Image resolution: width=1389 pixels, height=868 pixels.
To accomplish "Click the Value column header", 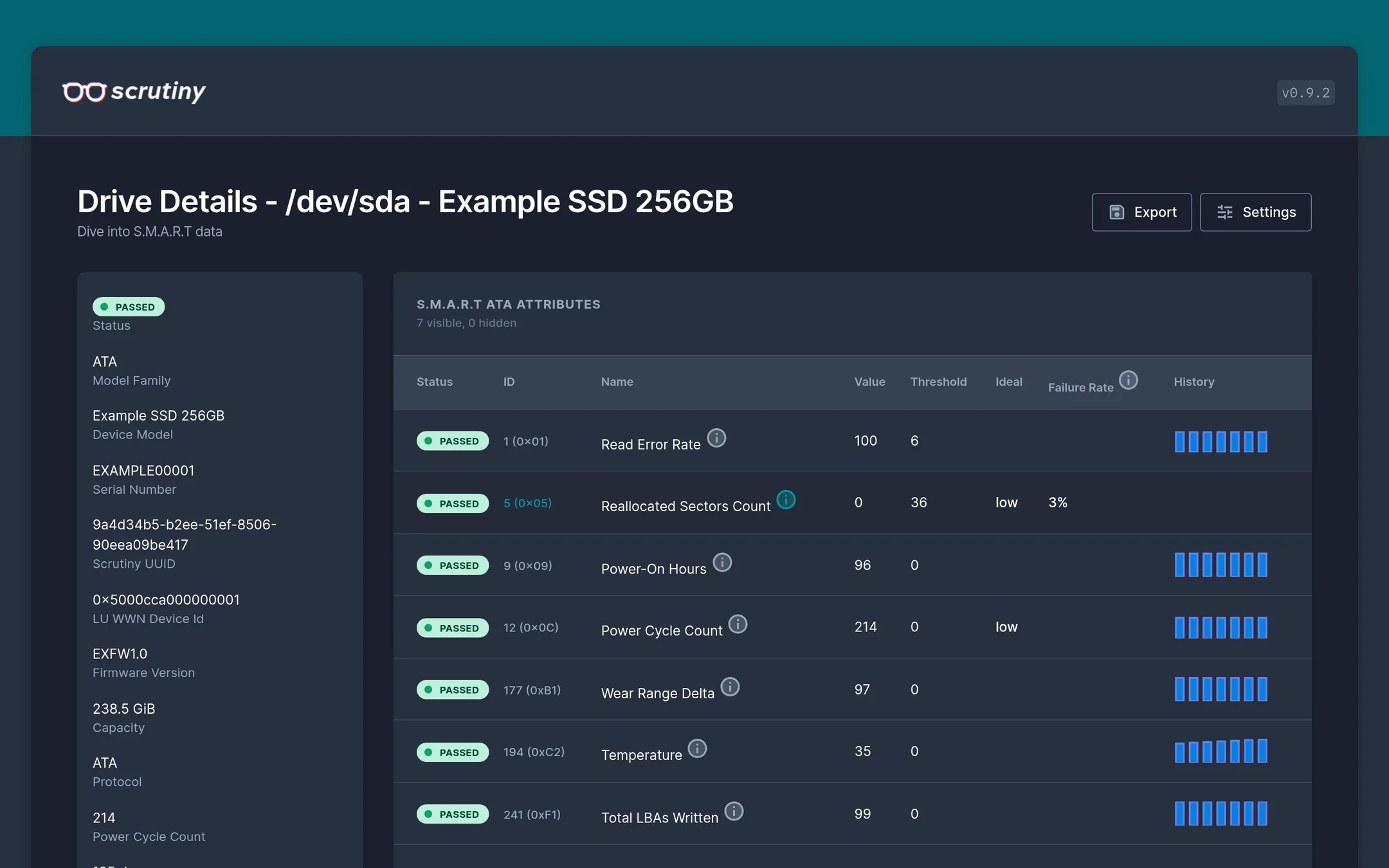I will pos(869,382).
